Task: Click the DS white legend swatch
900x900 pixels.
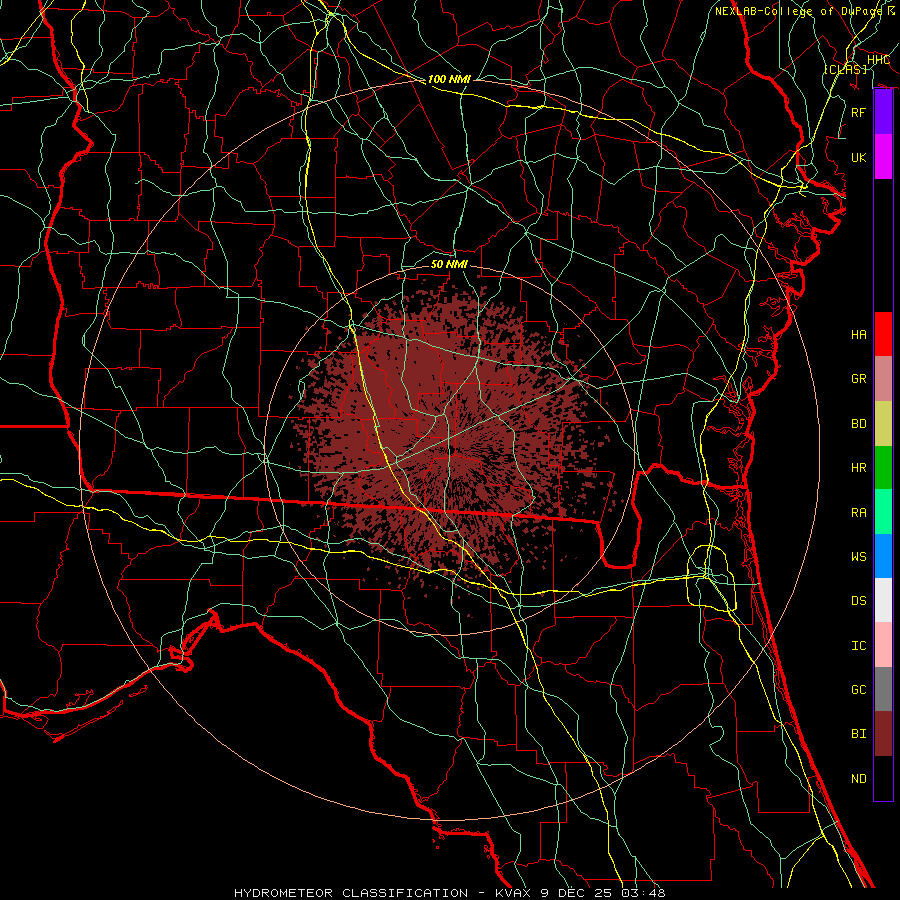Action: pos(883,600)
